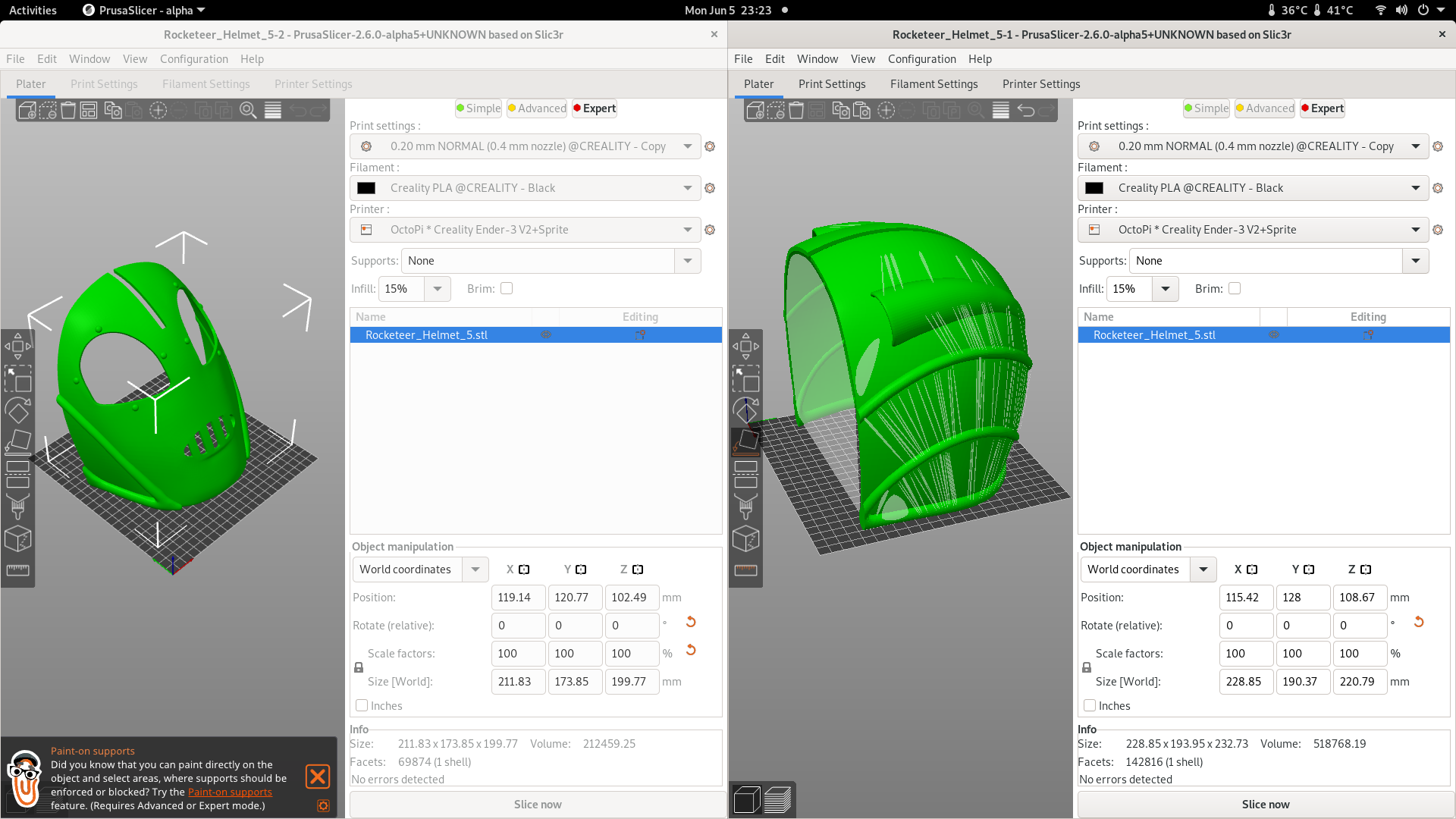Open the Paint-on supports hyperlink in hint
This screenshot has height=819, width=1456.
(x=230, y=792)
